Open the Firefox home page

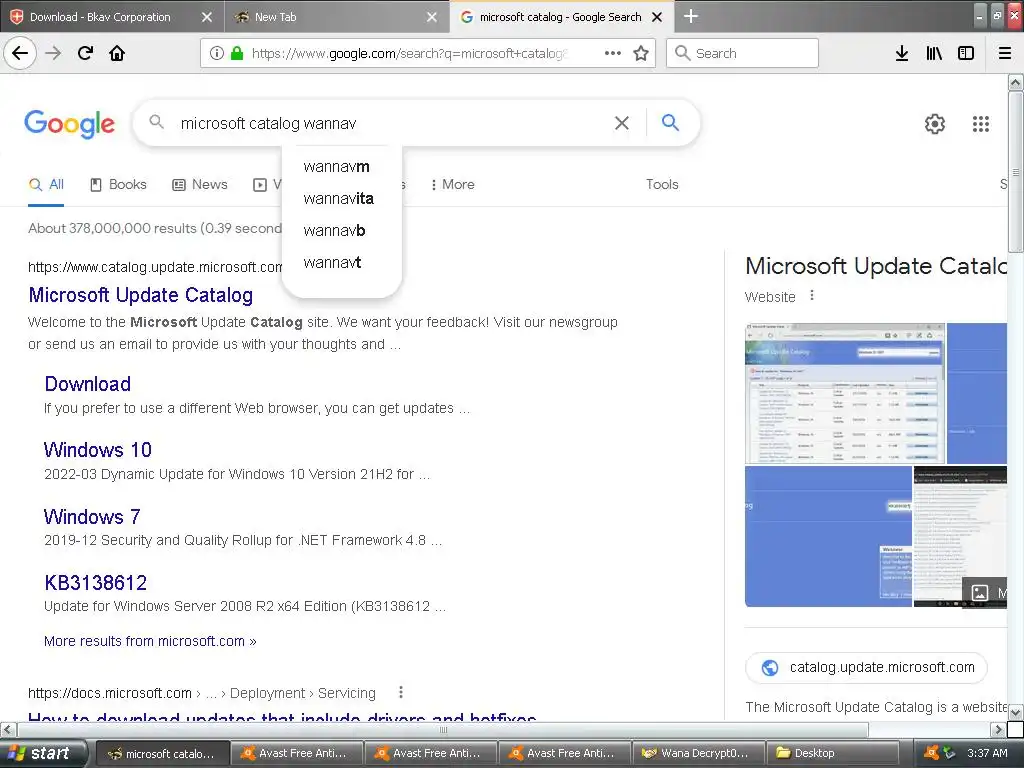tap(117, 53)
